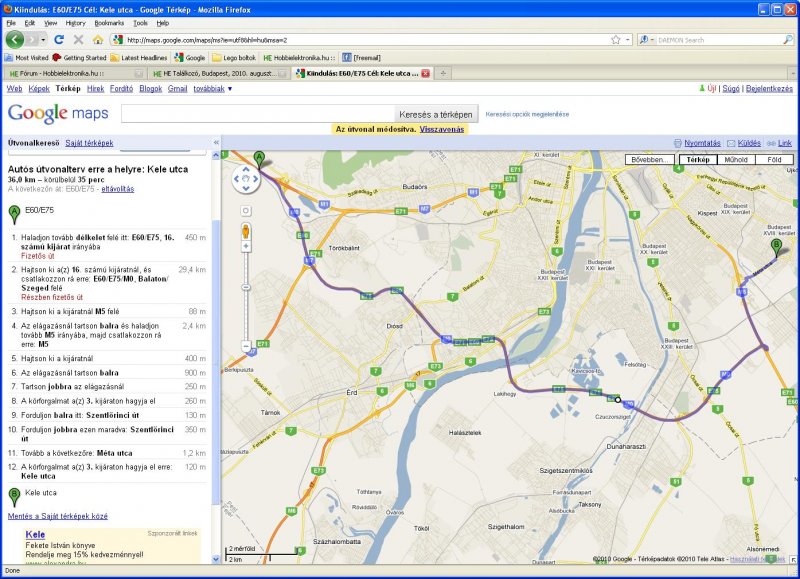Image resolution: width=800 pixels, height=579 pixels.
Task: Click the Keresés a térképen search button
Action: click(436, 114)
